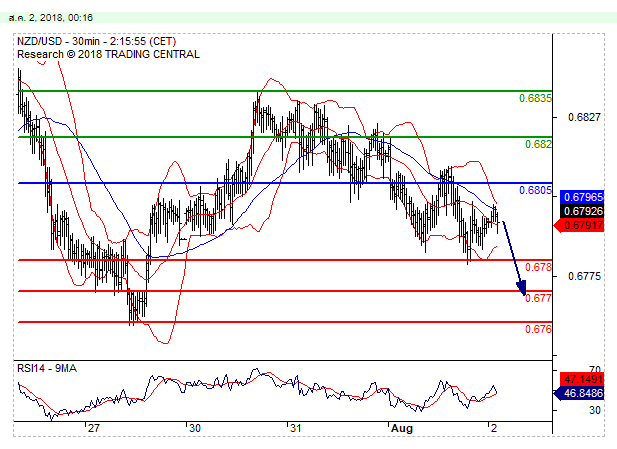The width and height of the screenshot is (617, 449).
Task: Select the 'NZD/USD - 30min - 2:15:55 (CET)' title
Action: click(x=96, y=41)
